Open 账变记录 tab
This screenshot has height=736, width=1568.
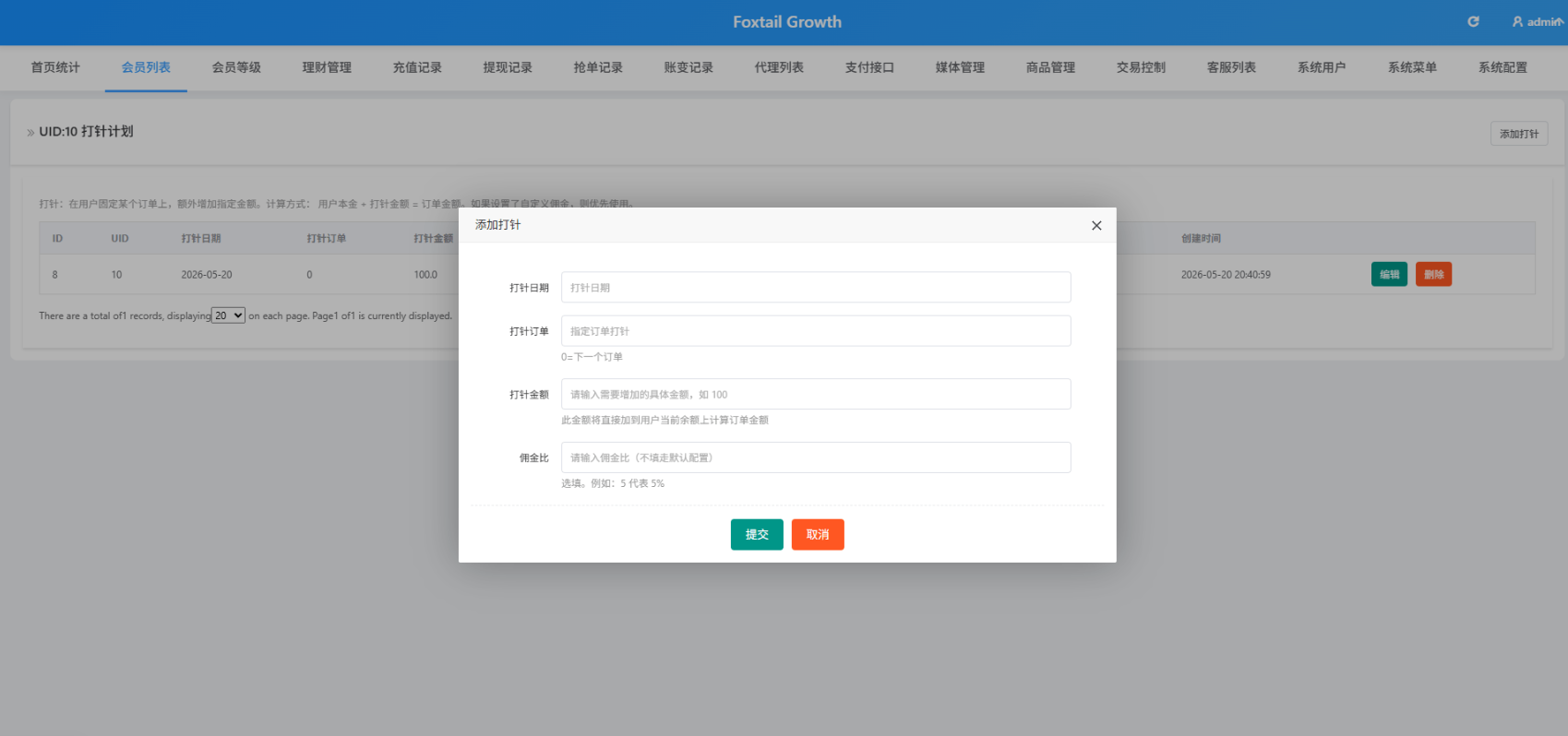(x=688, y=67)
